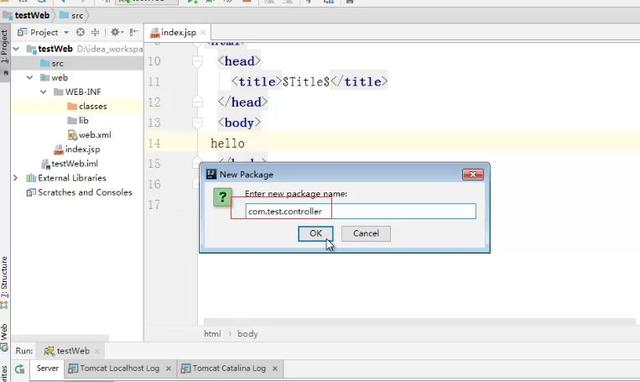Close the index.jsp editor tab
The image size is (640, 382).
click(x=203, y=32)
